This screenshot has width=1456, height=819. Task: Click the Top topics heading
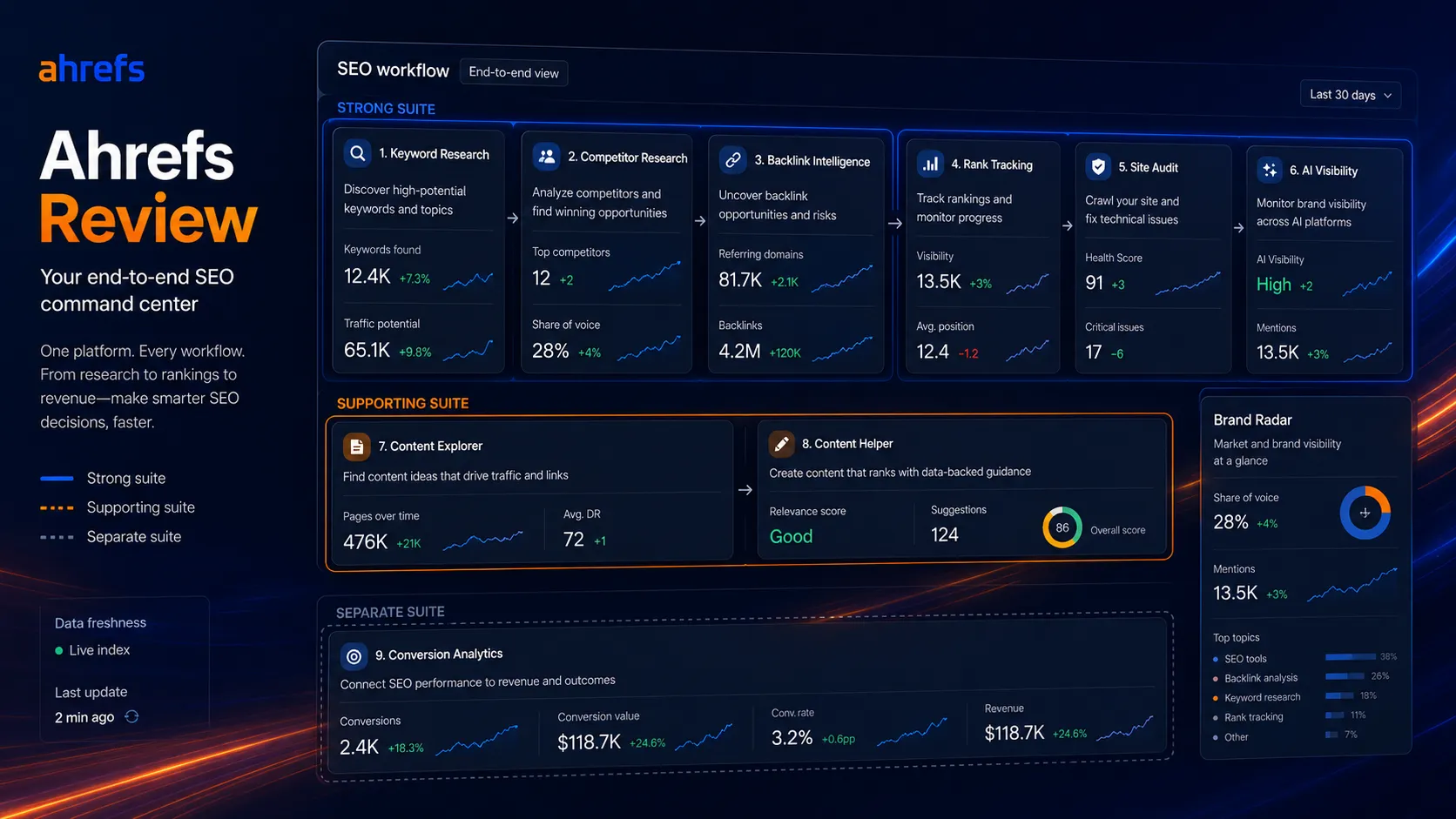(1236, 638)
